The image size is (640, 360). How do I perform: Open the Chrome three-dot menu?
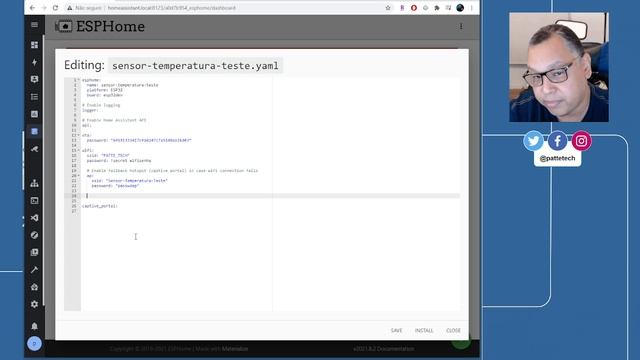(472, 8)
